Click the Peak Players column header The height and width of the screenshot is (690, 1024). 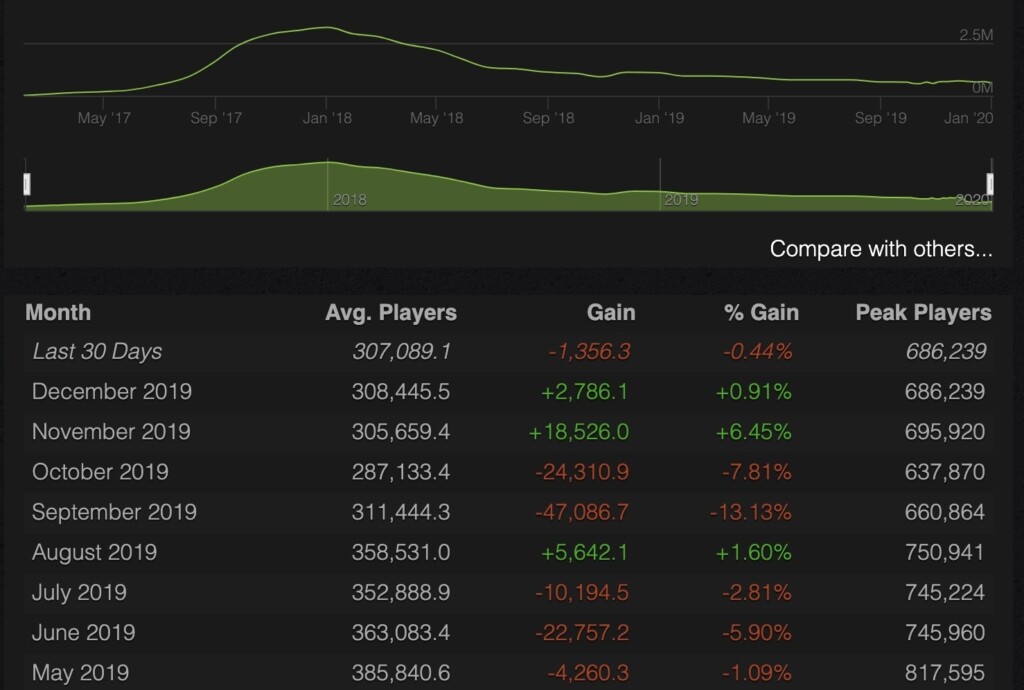pyautogui.click(x=923, y=312)
